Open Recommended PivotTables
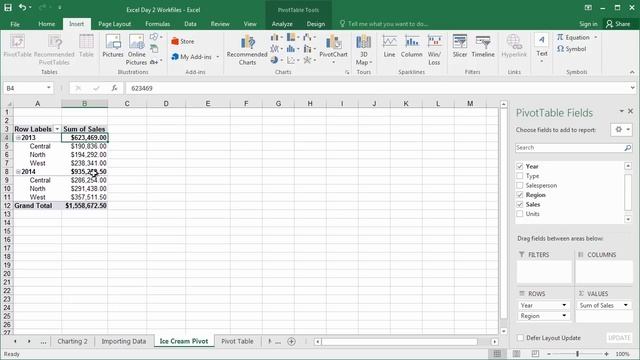640x360 pixels. 54,50
